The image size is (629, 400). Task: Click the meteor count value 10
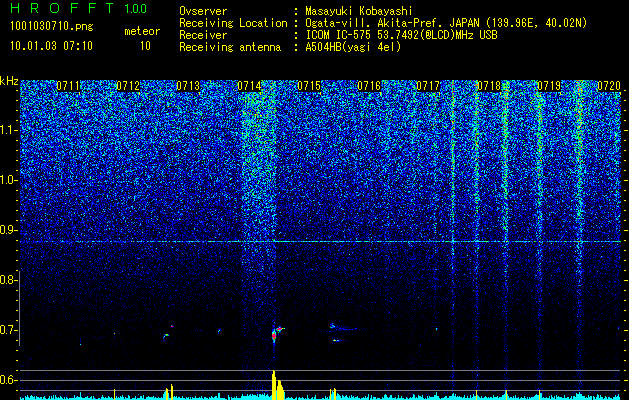[x=145, y=46]
